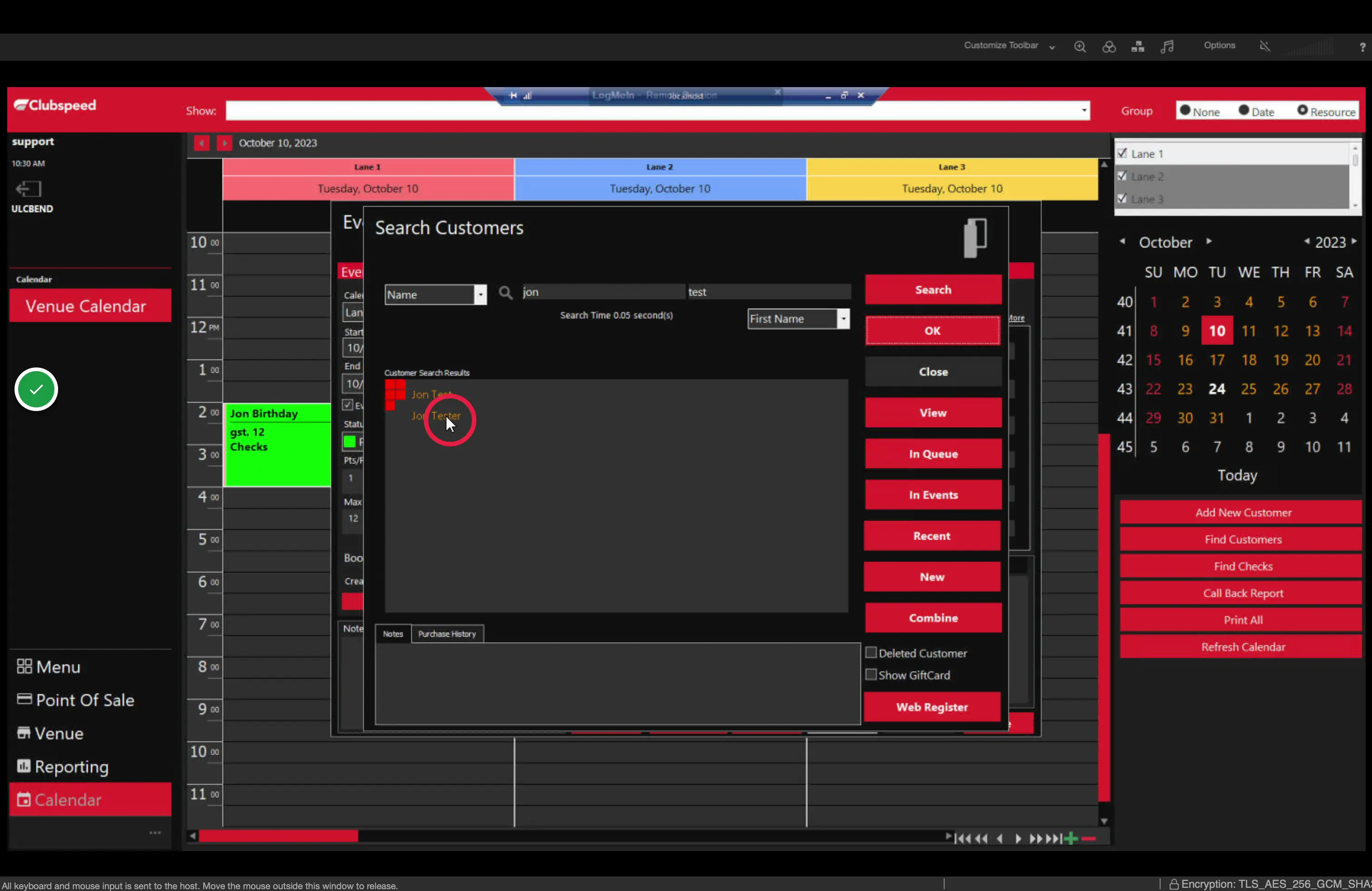Image resolution: width=1372 pixels, height=891 pixels.
Task: Click the network computers icon in toolbar
Action: (x=1138, y=47)
